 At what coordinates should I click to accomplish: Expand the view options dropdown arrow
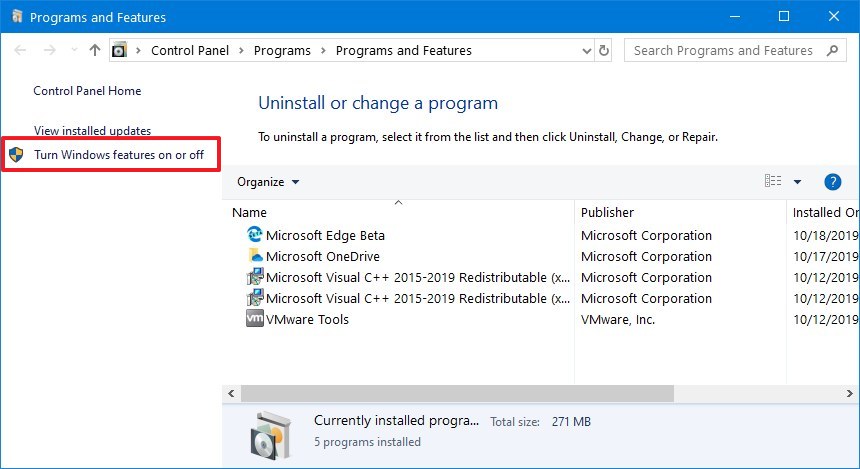pyautogui.click(x=797, y=182)
